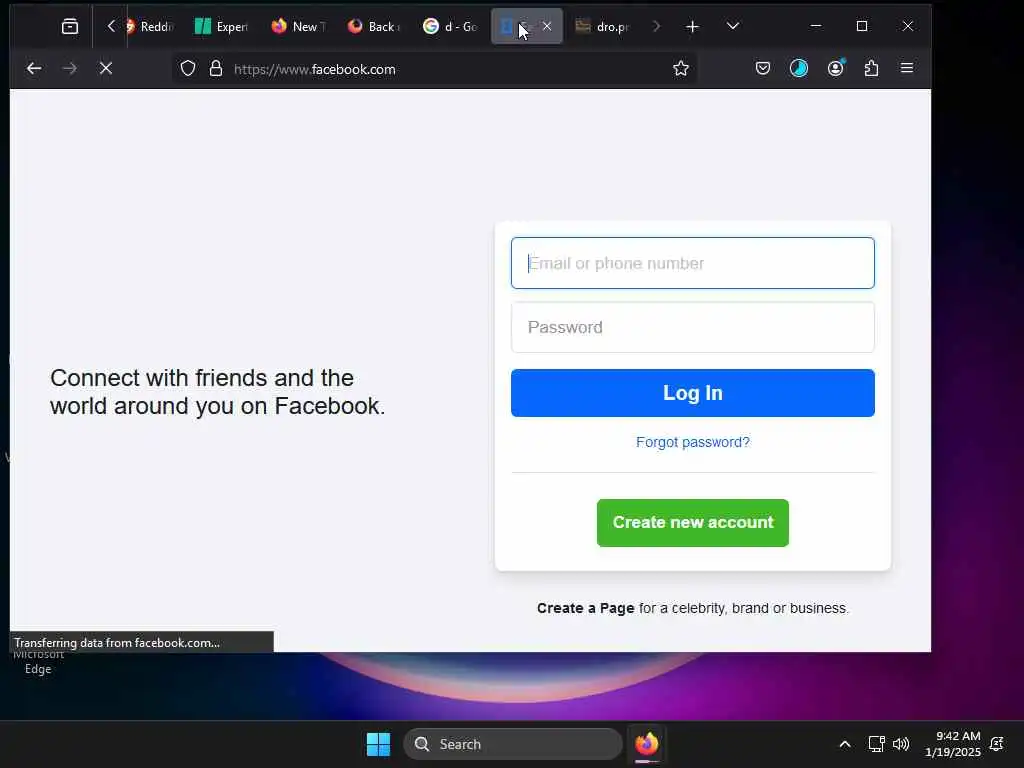This screenshot has height=768, width=1024.
Task: Click the Firefox taskbar icon
Action: coord(647,744)
